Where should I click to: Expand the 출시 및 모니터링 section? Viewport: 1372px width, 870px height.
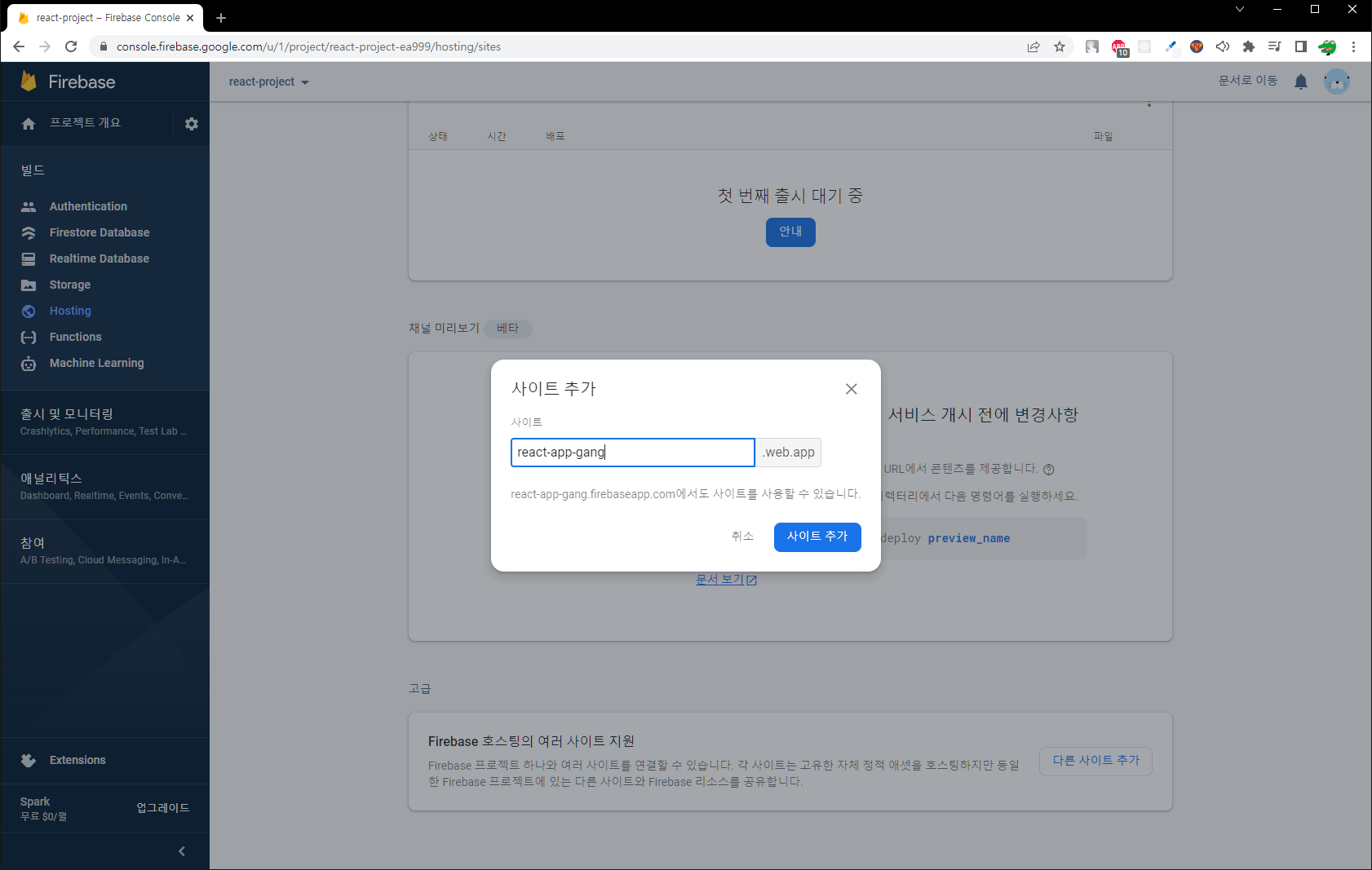click(x=105, y=422)
